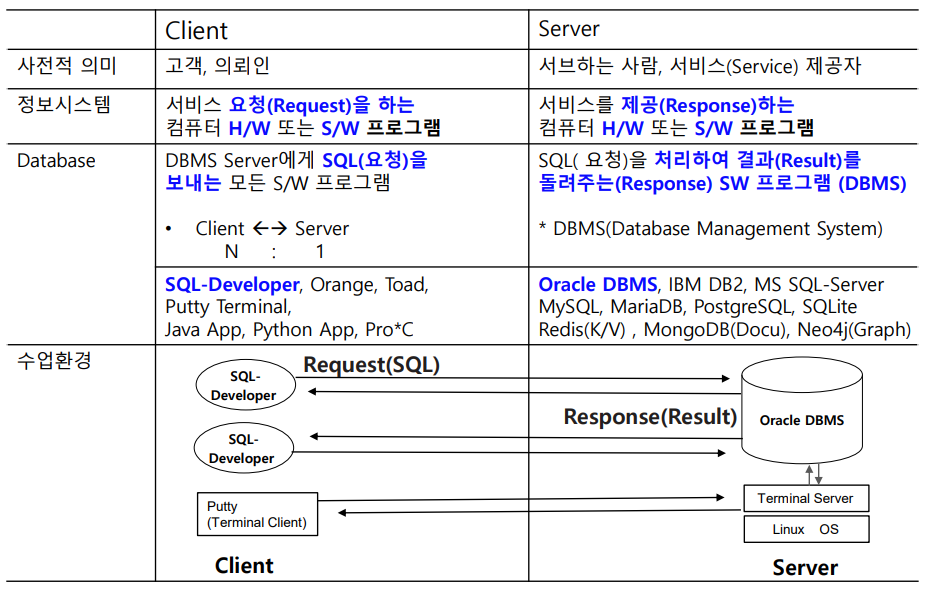
Task: Click the "* DBMS(Database Management System)" footnote
Action: click(x=710, y=229)
